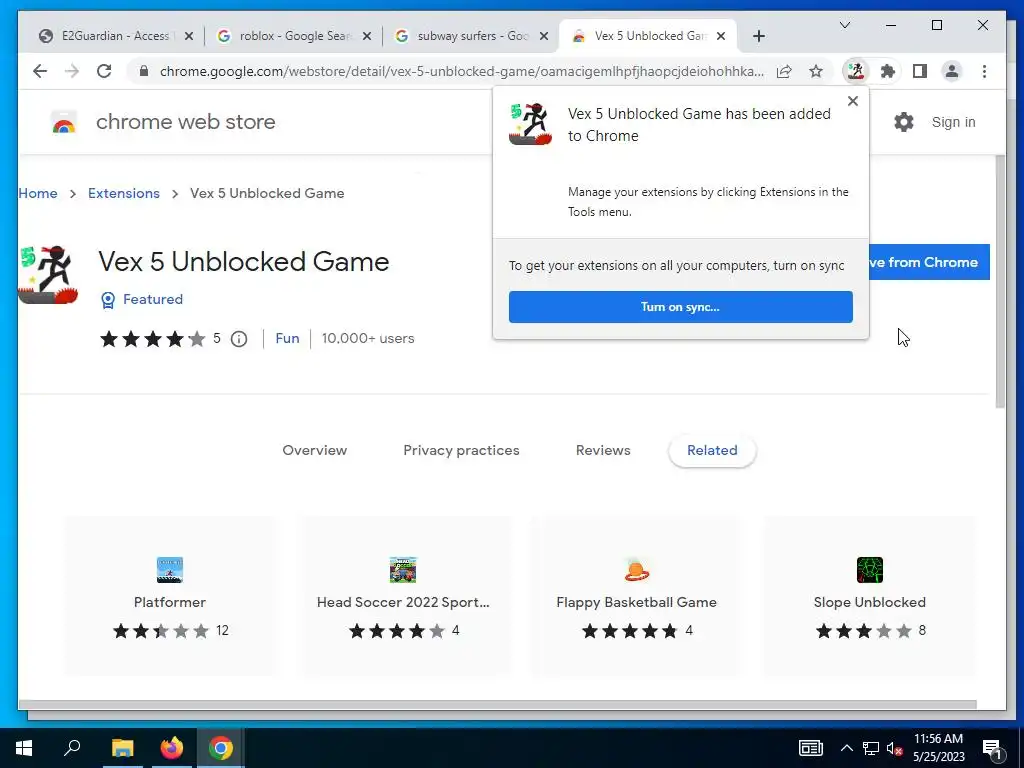Launch Firefox from the taskbar
Screen dimensions: 1024x768
click(172, 748)
